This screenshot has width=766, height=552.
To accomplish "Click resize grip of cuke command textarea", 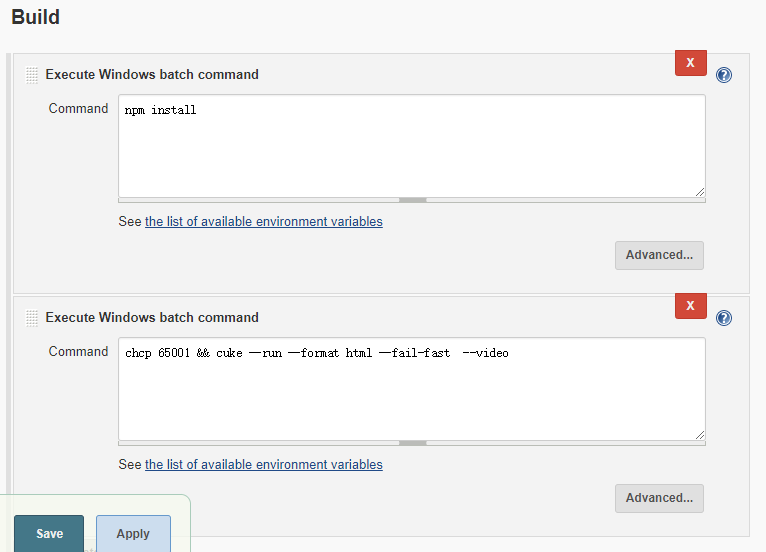I will click(699, 434).
